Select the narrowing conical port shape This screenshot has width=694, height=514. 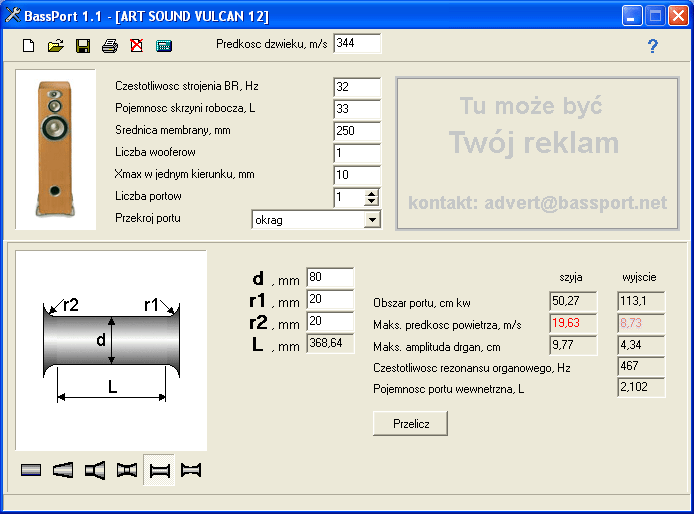point(63,470)
